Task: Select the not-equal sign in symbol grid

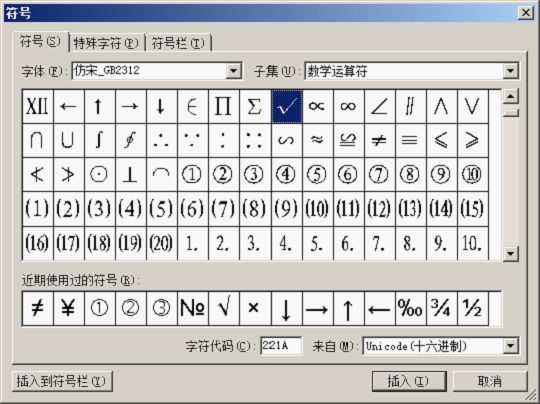Action: [380, 141]
